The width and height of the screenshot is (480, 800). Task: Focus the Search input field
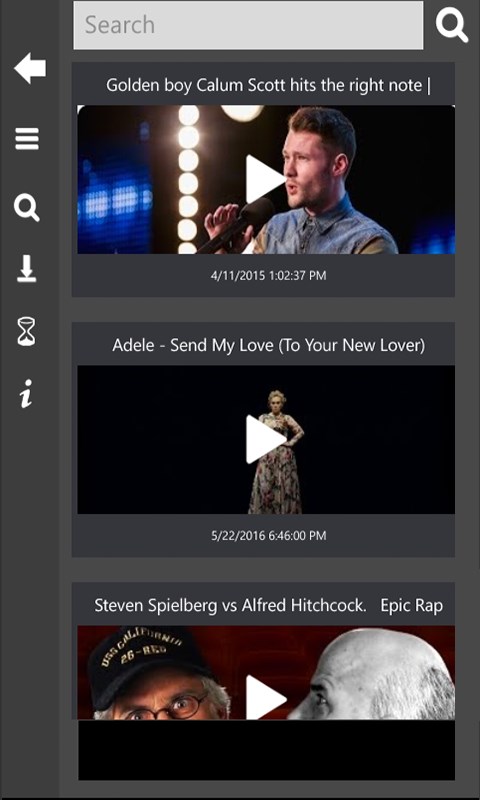pos(248,26)
